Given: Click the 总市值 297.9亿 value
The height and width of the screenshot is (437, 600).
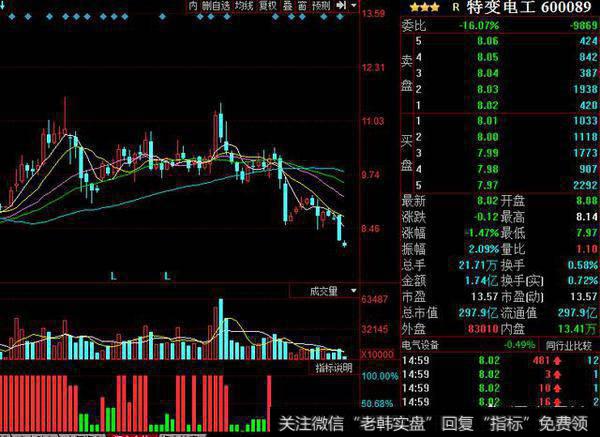Looking at the screenshot, I should (x=479, y=313).
